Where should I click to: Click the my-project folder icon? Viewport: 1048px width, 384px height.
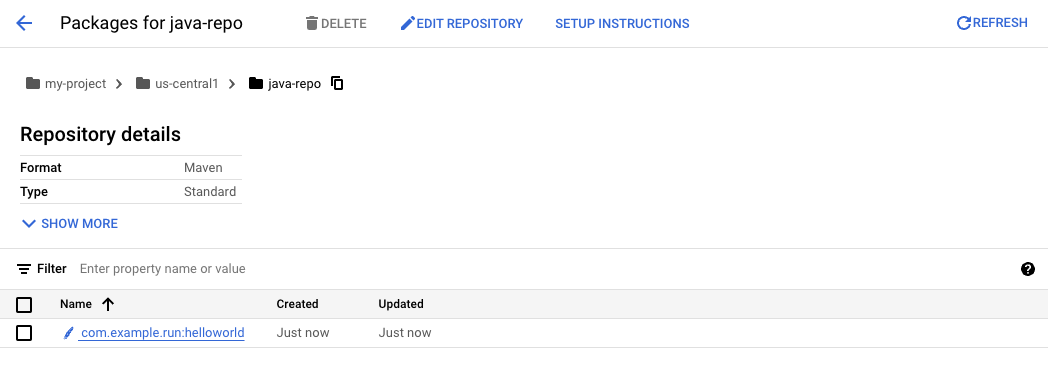[33, 83]
